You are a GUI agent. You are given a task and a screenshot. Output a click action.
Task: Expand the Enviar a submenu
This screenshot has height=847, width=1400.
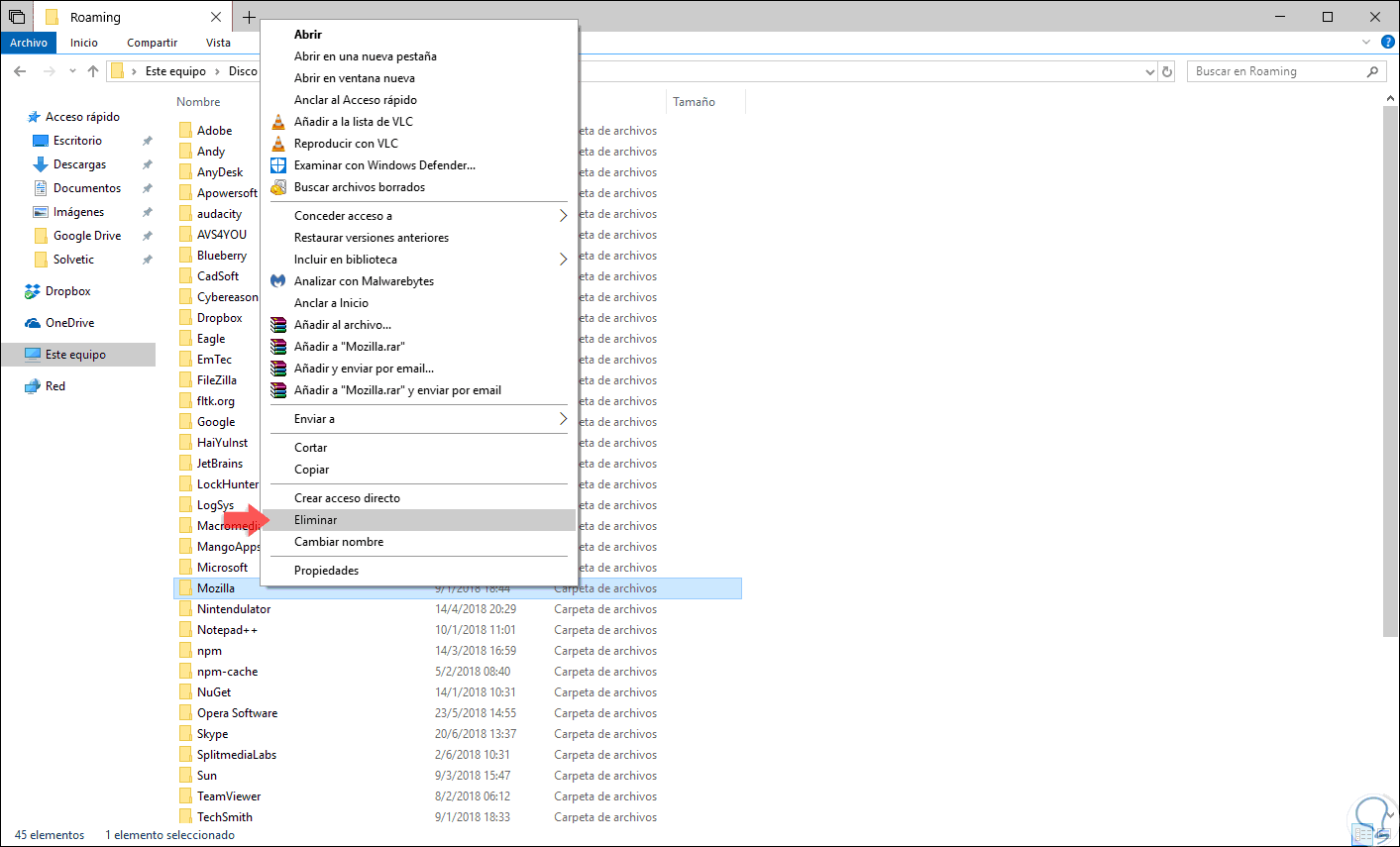point(563,419)
